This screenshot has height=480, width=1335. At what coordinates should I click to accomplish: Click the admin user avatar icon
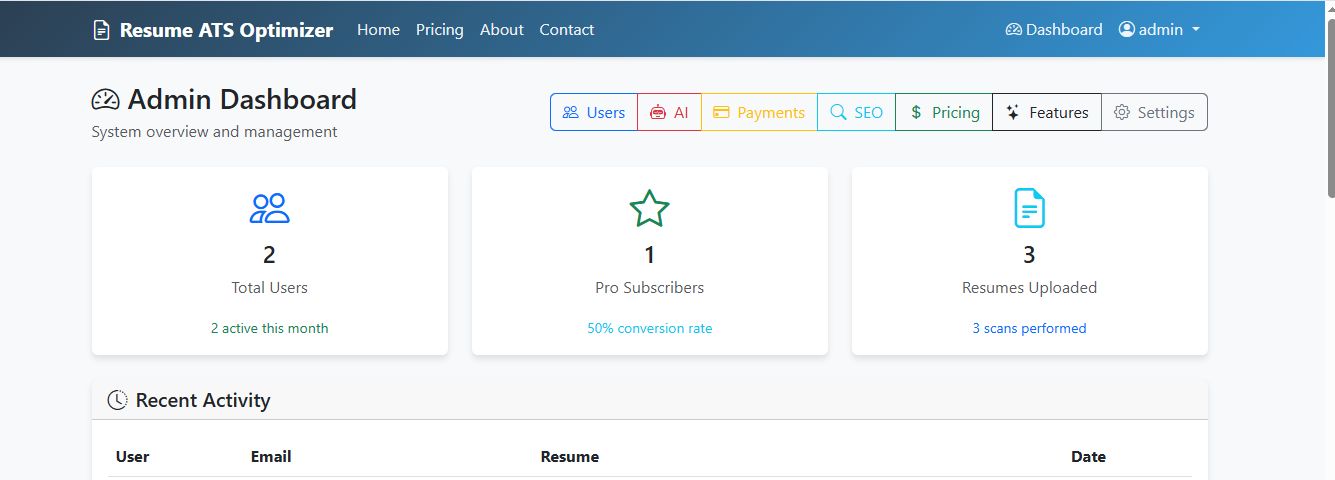point(1127,30)
